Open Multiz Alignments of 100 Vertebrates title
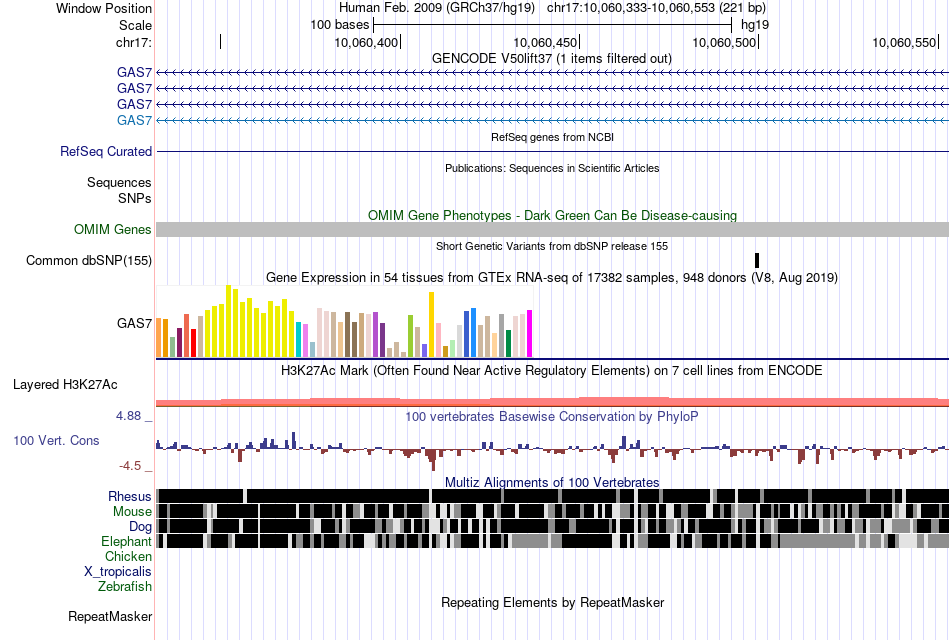The height and width of the screenshot is (640, 950). click(x=552, y=482)
